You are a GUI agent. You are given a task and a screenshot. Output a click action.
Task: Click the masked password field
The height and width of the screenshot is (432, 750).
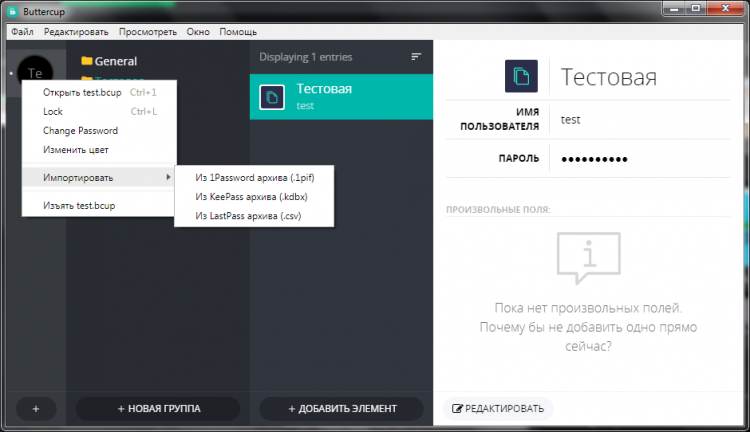pos(595,159)
